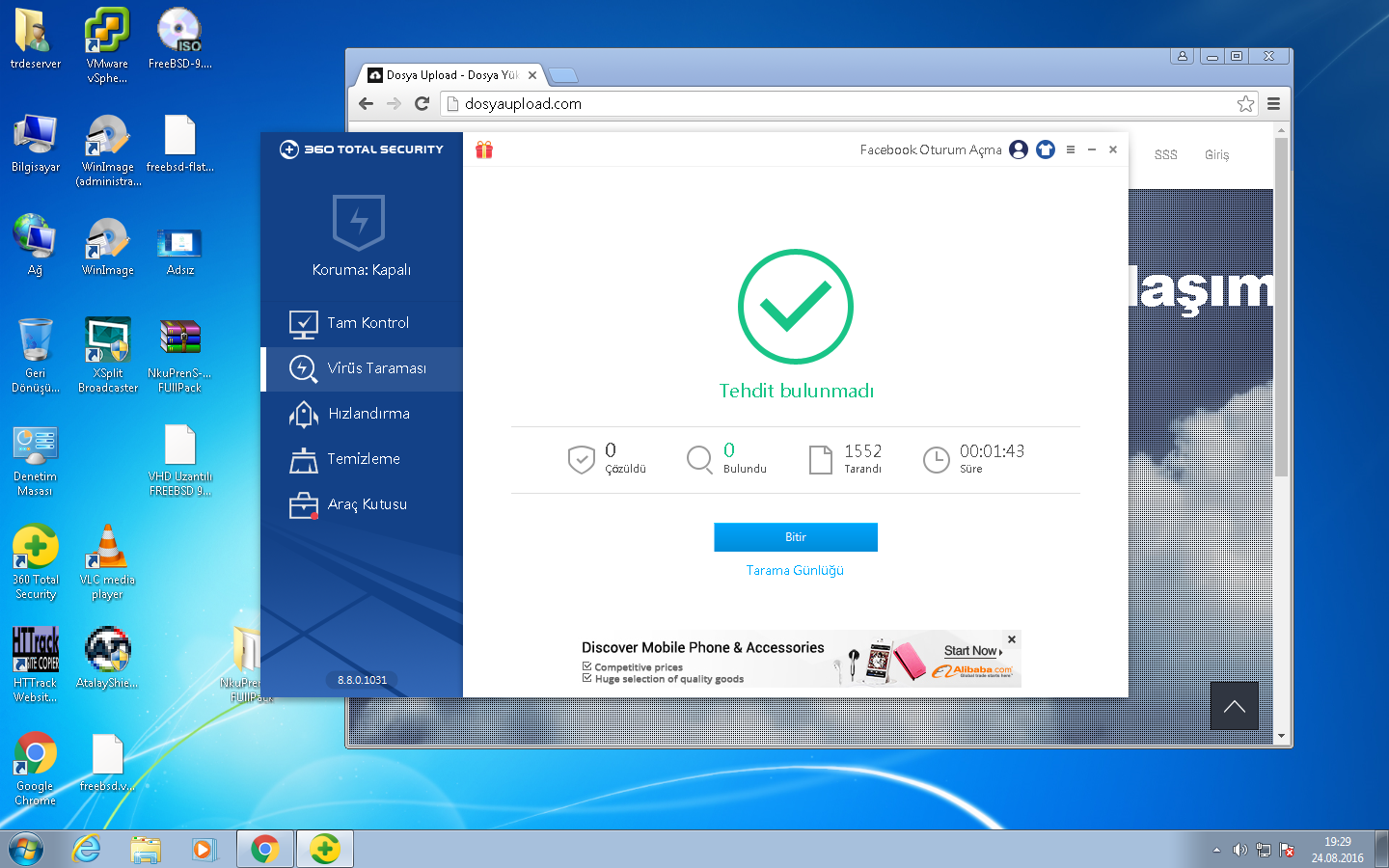This screenshot has width=1389, height=868.
Task: Click the dosyaupload.com address bar
Action: (850, 103)
